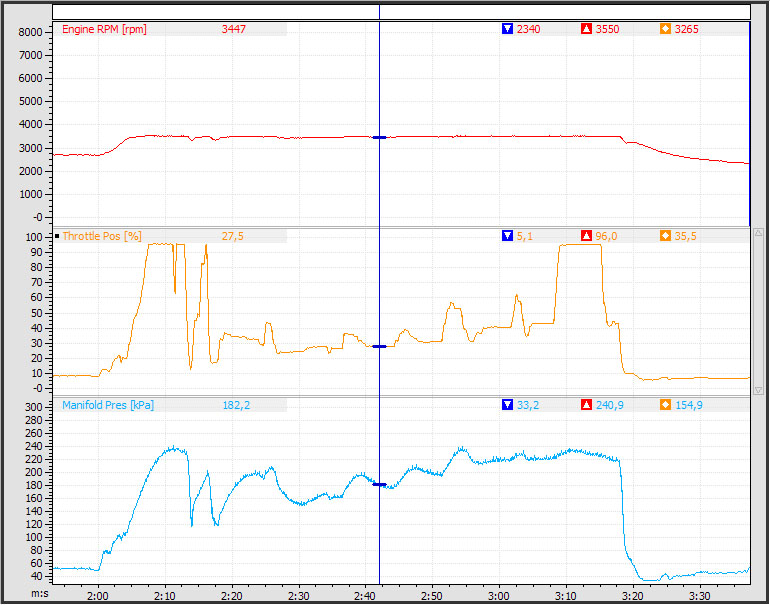Viewport: 770px width, 605px height.
Task: Click the Manifold Pres minimum value 33,2
Action: (527, 405)
